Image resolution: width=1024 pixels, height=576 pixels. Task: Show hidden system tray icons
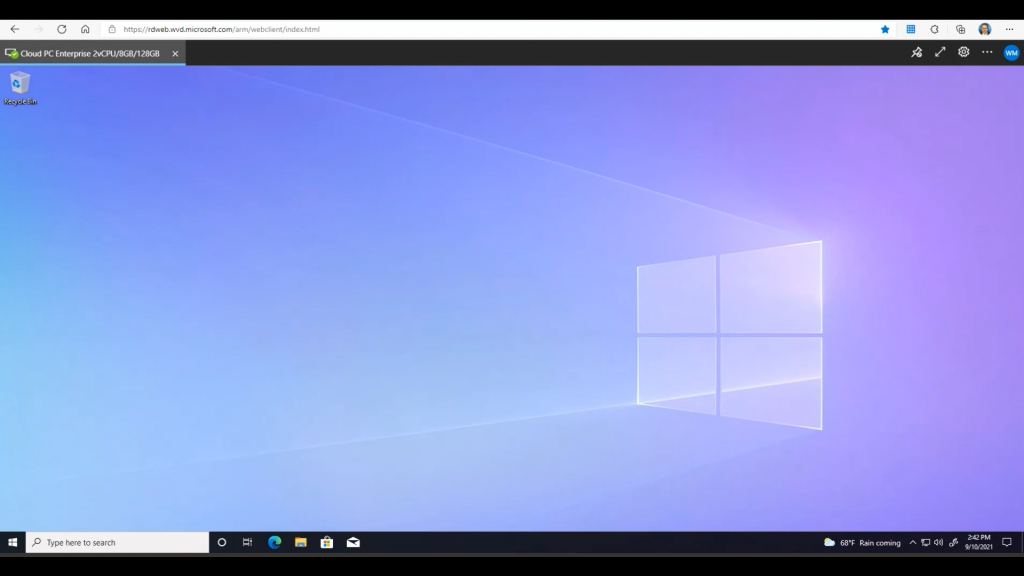tap(913, 542)
